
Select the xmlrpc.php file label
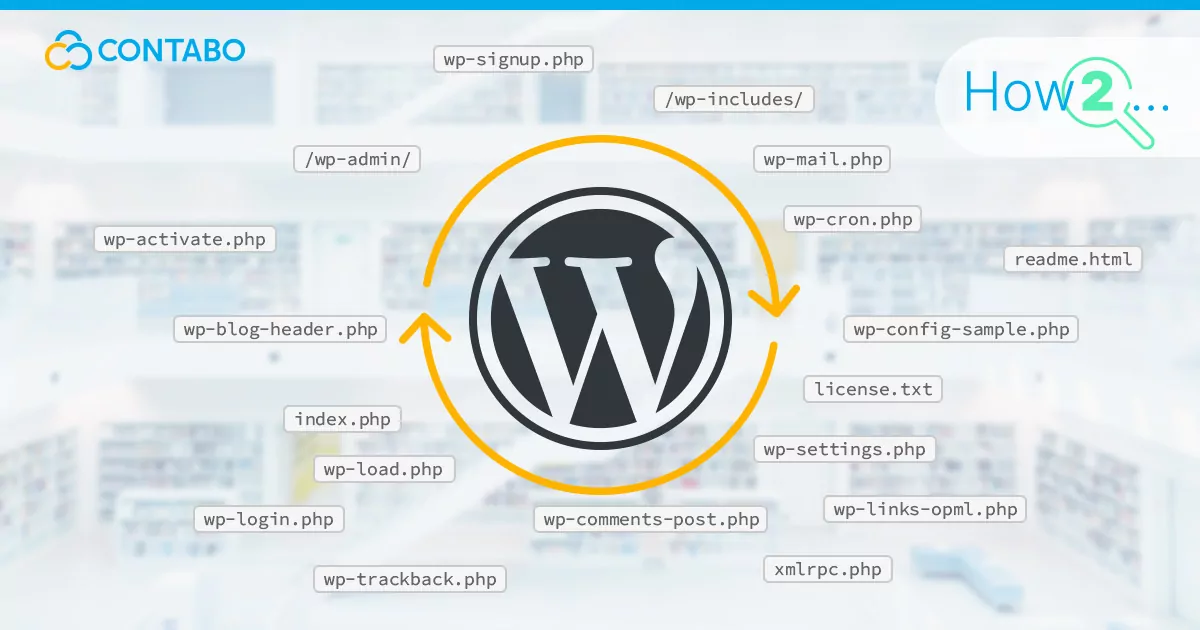[x=828, y=569]
